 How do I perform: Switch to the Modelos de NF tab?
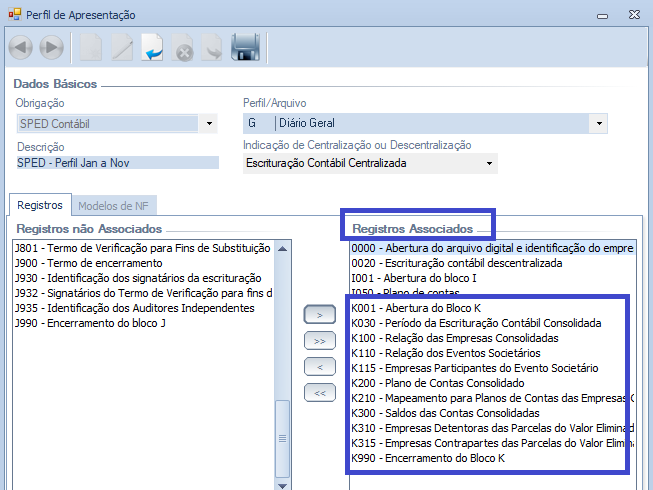[x=113, y=206]
